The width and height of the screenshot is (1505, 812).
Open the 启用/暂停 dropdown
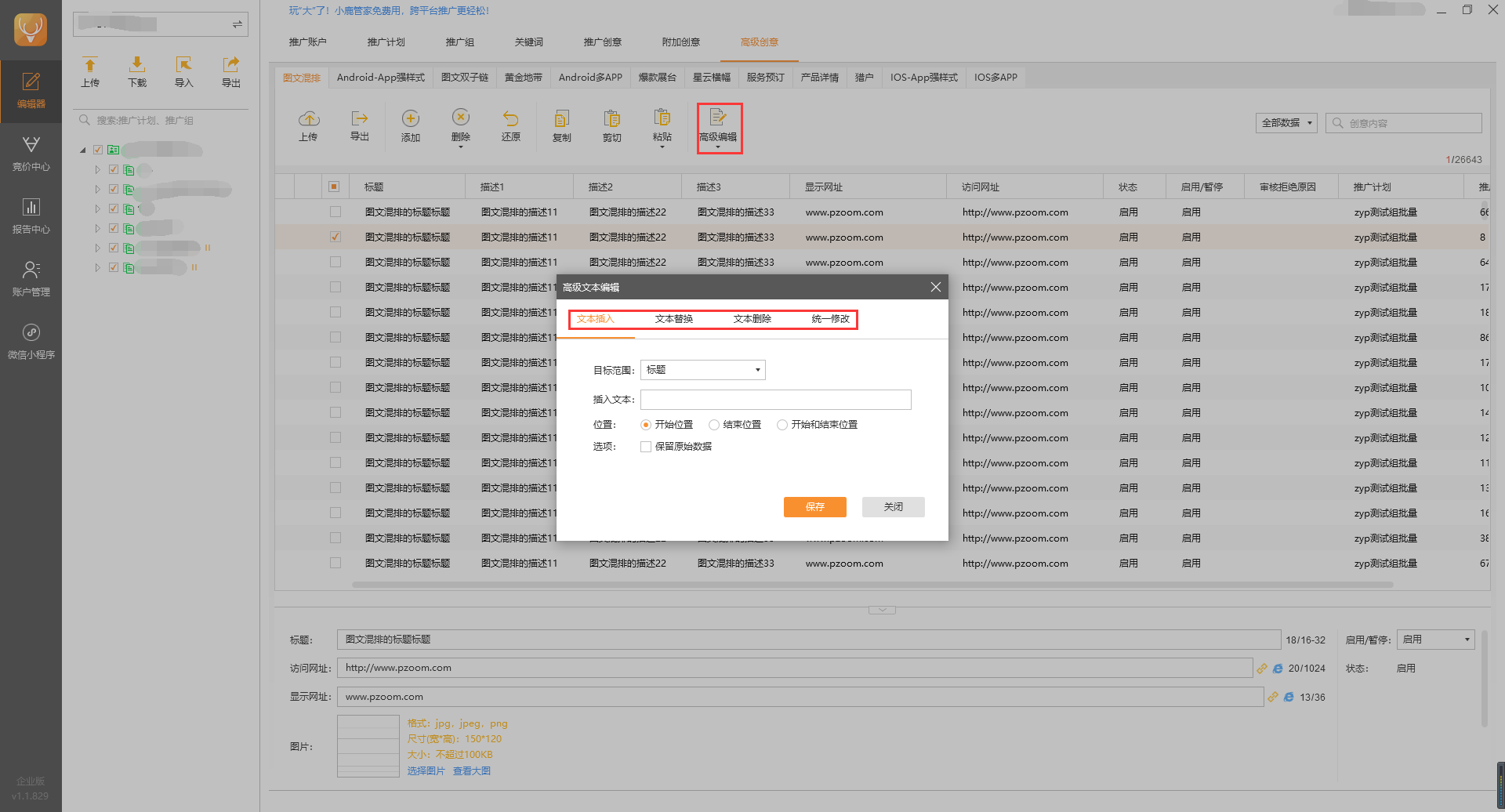[1436, 640]
